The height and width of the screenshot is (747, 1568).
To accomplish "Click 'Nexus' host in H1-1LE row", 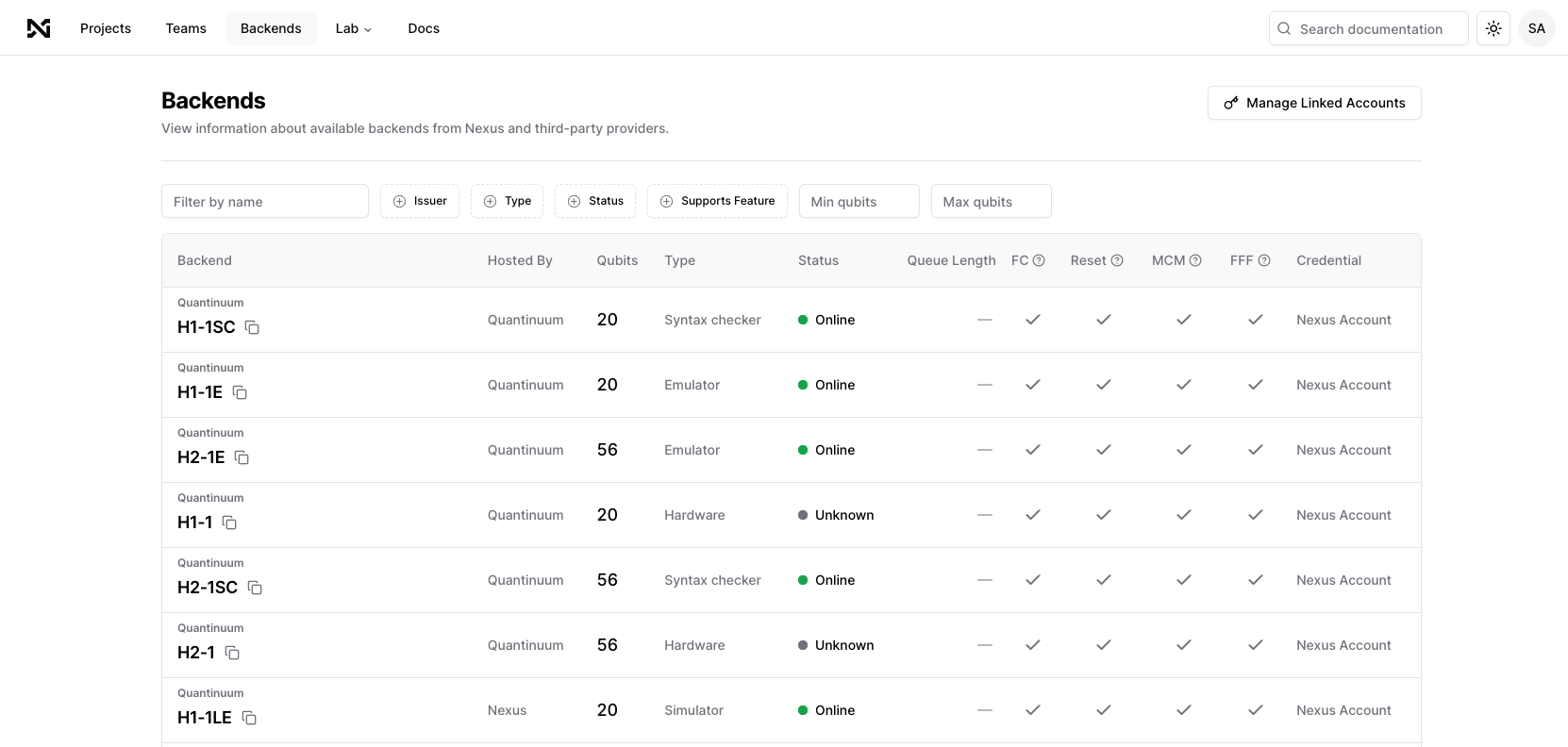I will (507, 710).
